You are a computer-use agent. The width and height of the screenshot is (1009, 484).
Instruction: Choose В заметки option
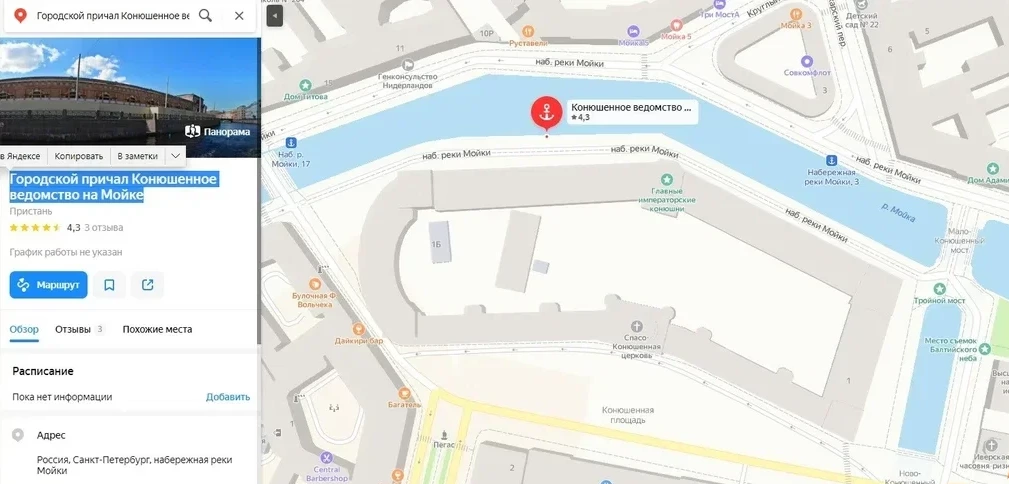click(137, 156)
